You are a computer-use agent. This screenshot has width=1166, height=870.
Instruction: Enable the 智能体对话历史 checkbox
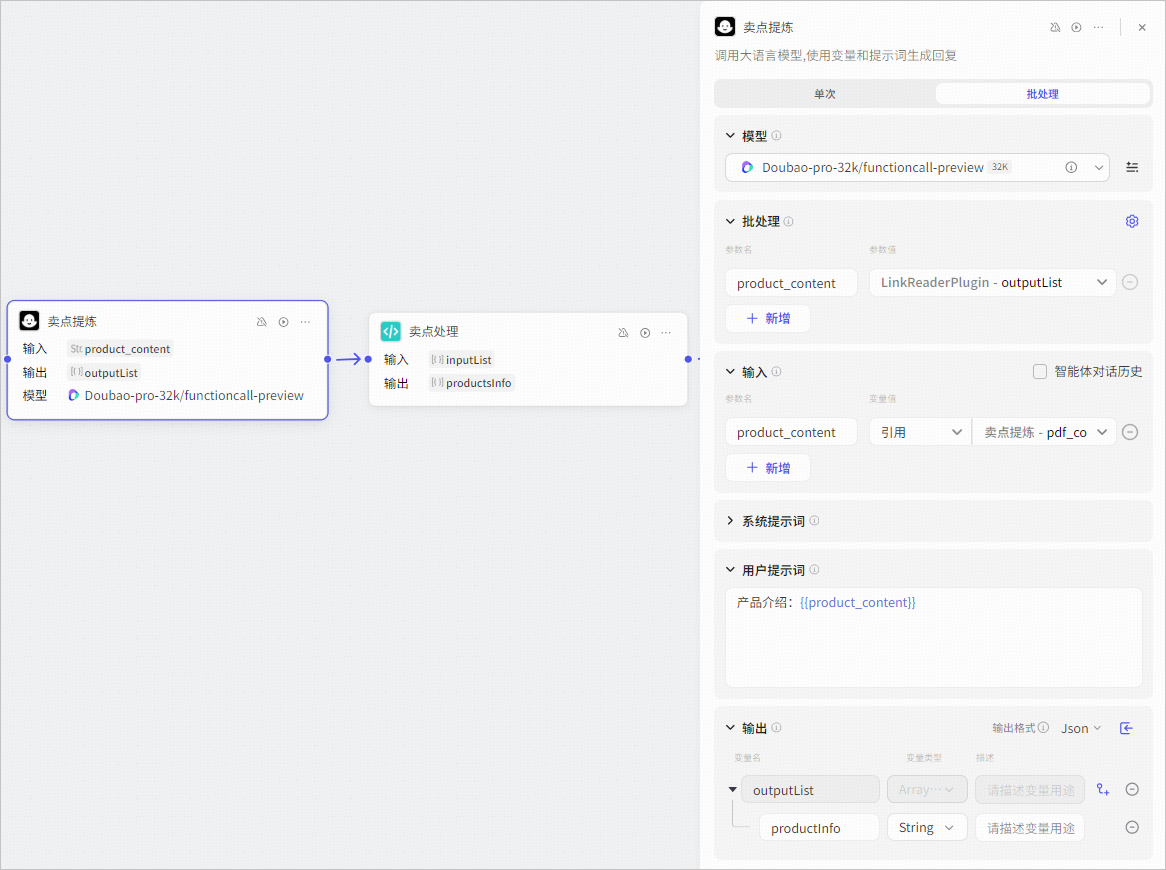1040,371
